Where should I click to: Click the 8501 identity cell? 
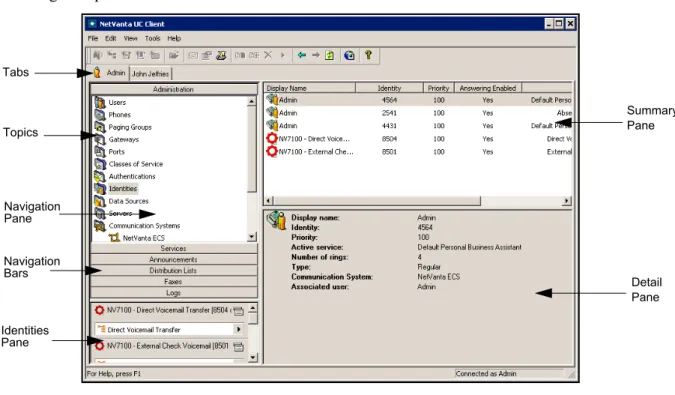[389, 151]
